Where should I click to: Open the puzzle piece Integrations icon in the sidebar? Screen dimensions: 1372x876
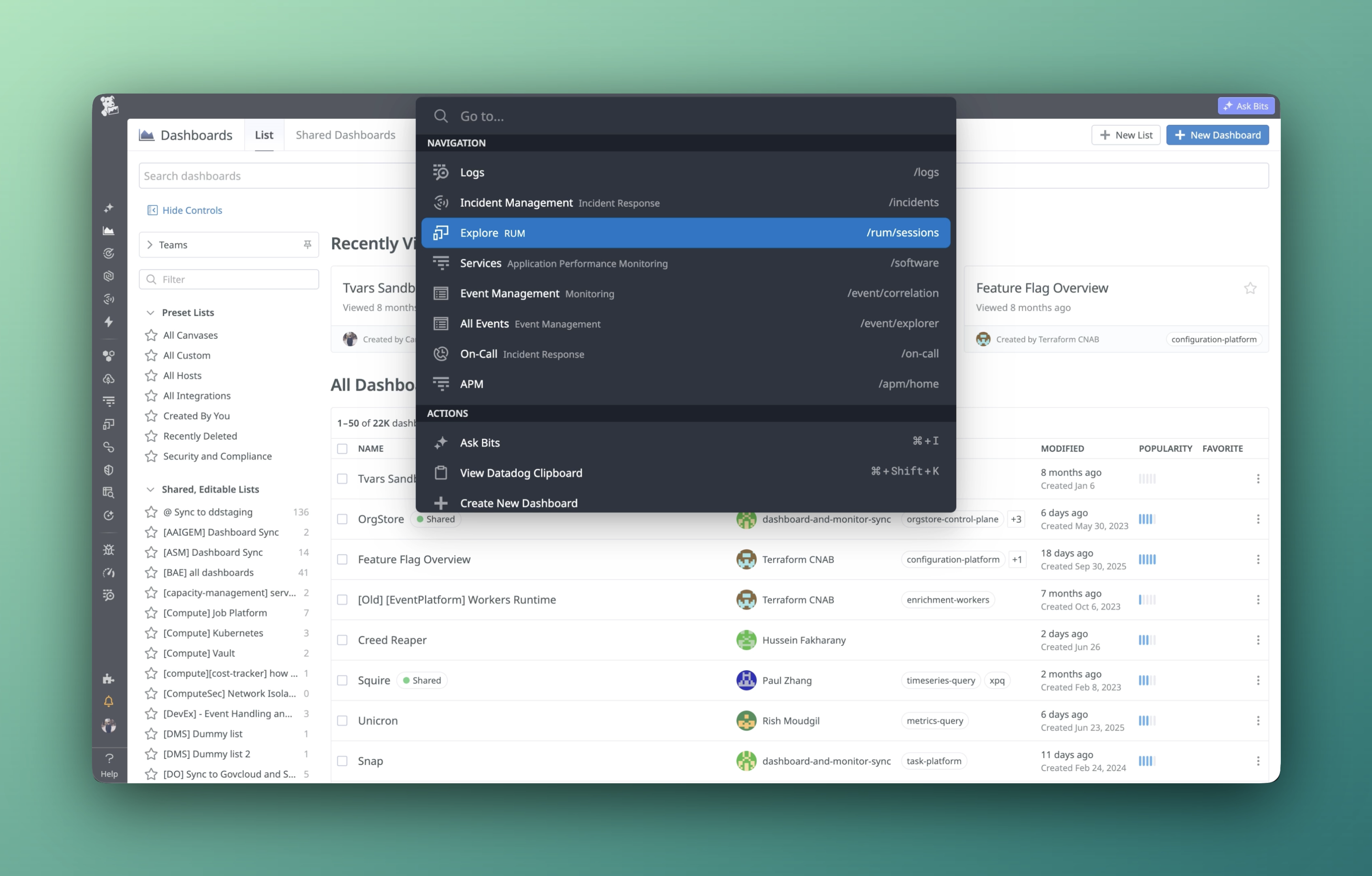point(108,678)
